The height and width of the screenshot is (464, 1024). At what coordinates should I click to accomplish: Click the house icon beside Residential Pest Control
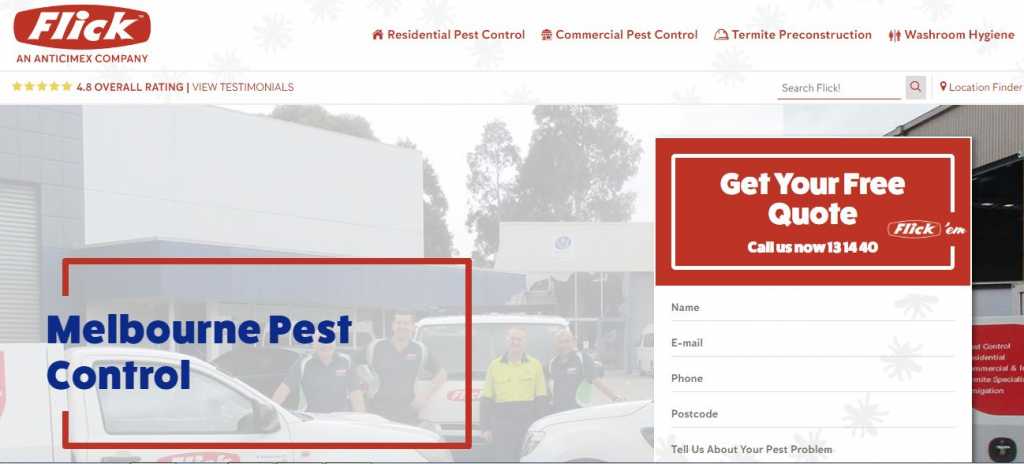point(377,35)
